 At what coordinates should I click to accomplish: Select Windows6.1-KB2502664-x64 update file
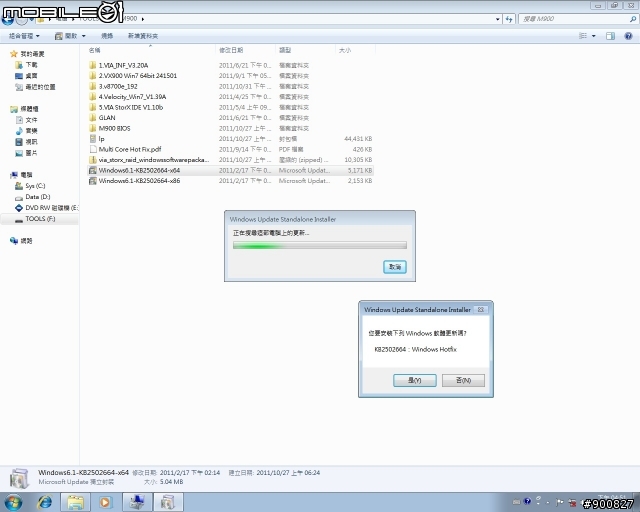point(231,170)
